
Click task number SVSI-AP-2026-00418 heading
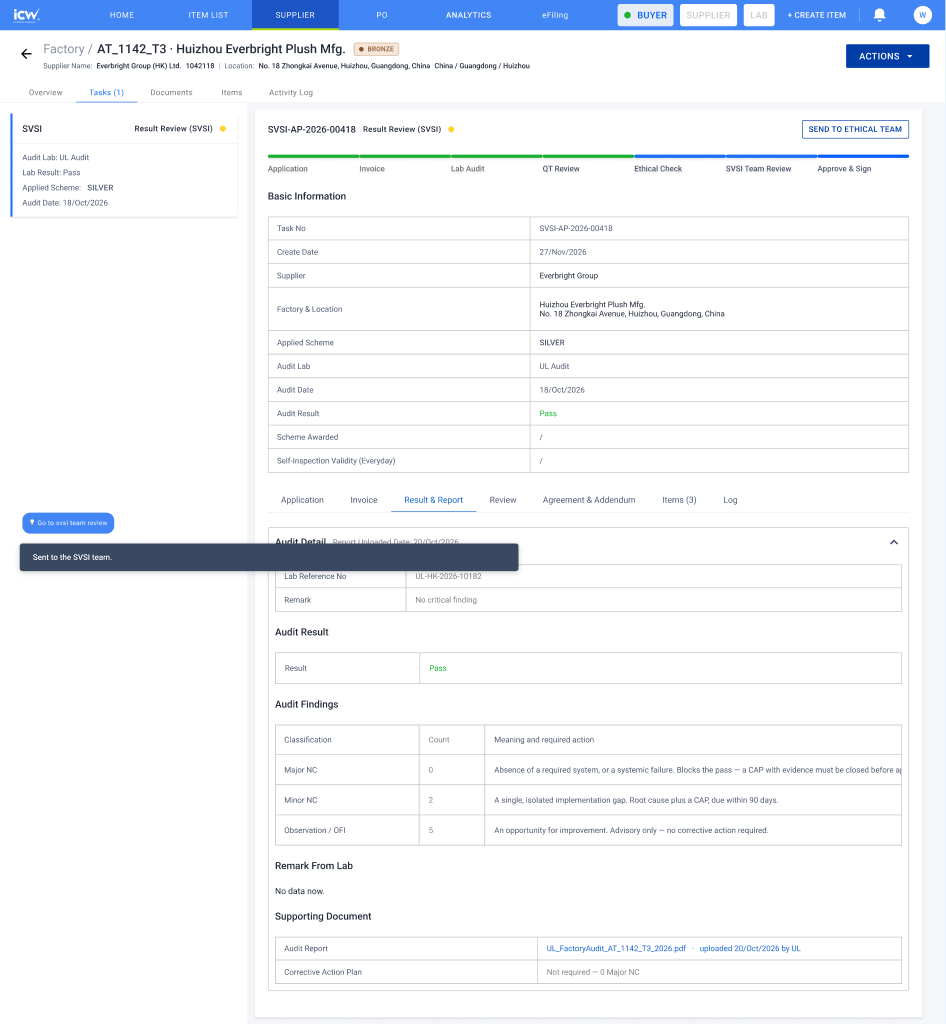pyautogui.click(x=311, y=129)
